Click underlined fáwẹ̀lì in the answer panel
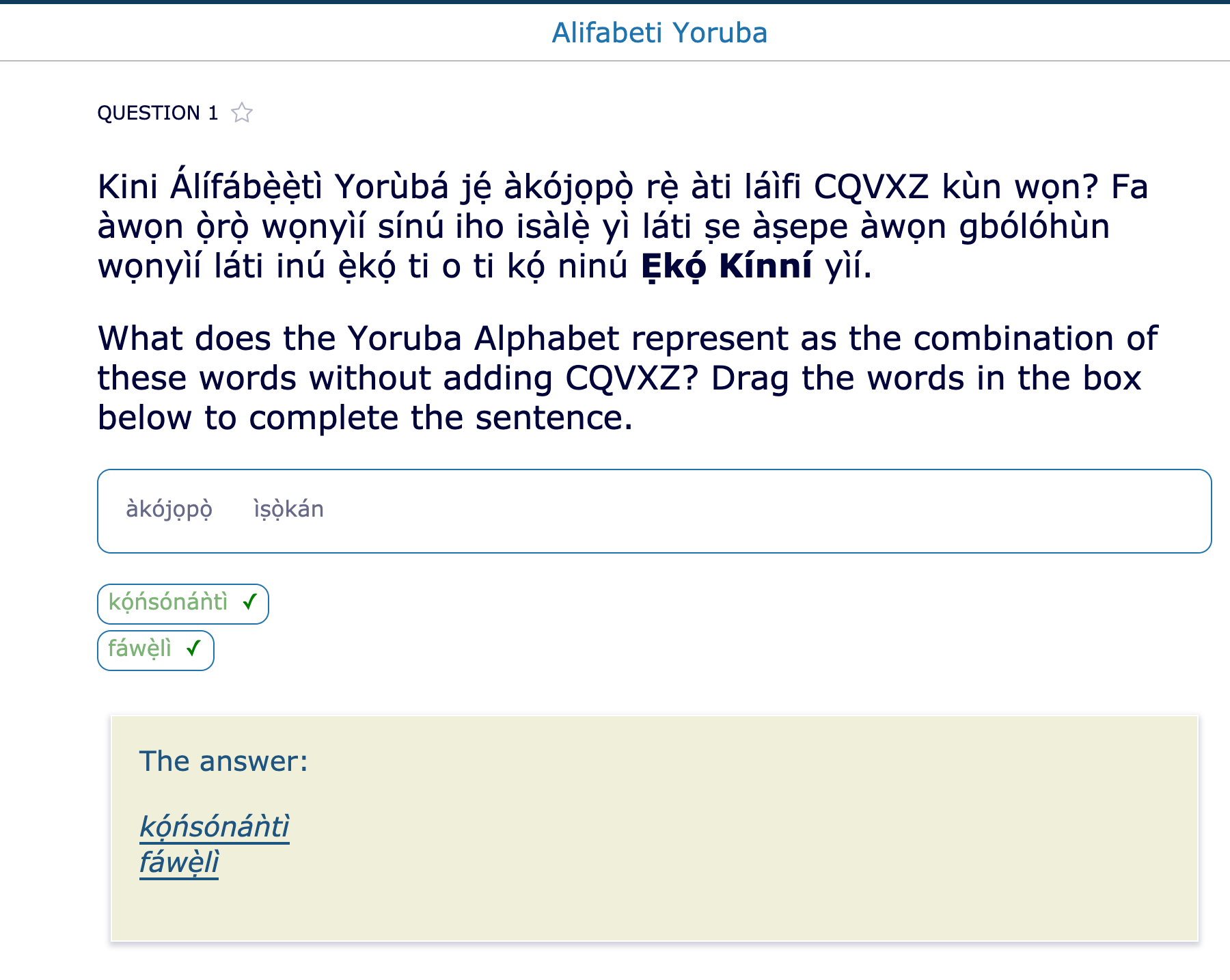Image resolution: width=1230 pixels, height=980 pixels. tap(179, 862)
